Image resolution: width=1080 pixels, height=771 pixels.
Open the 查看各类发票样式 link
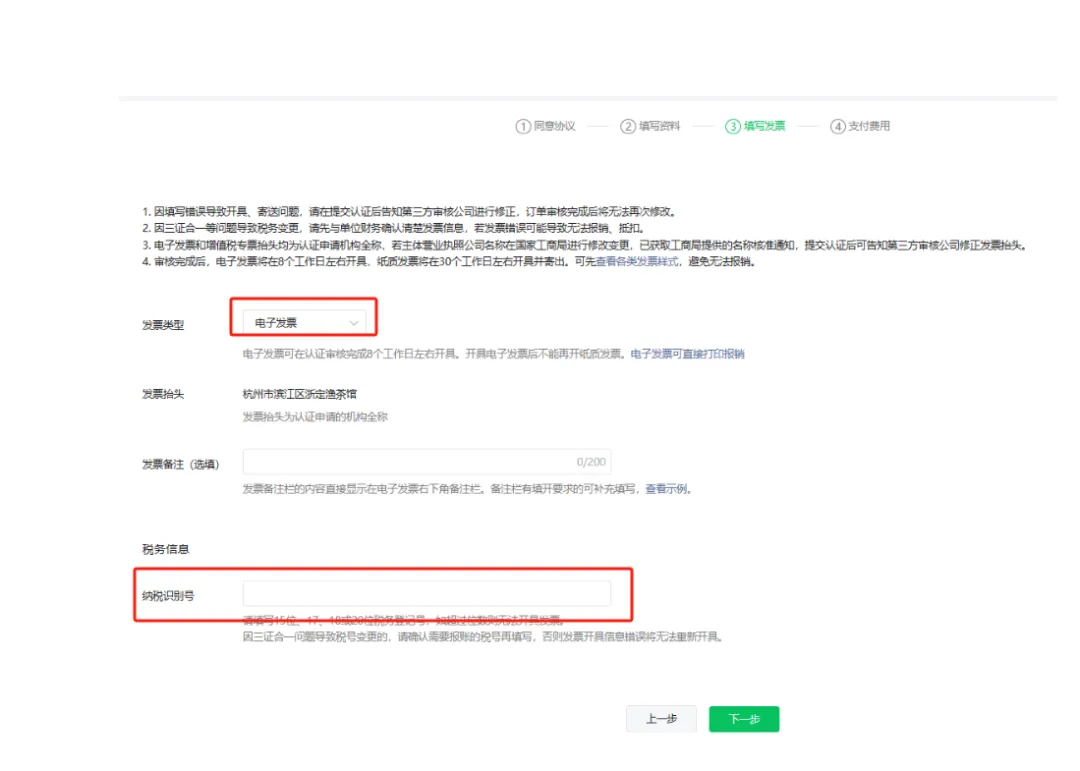click(637, 262)
